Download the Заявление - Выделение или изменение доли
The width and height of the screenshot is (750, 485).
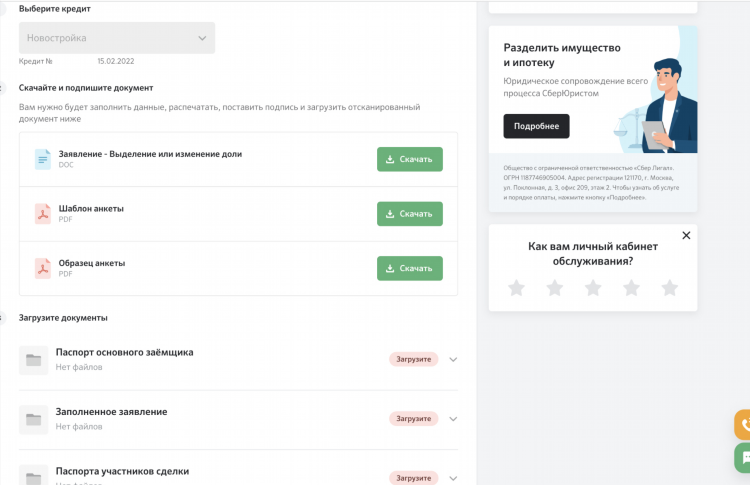[410, 159]
